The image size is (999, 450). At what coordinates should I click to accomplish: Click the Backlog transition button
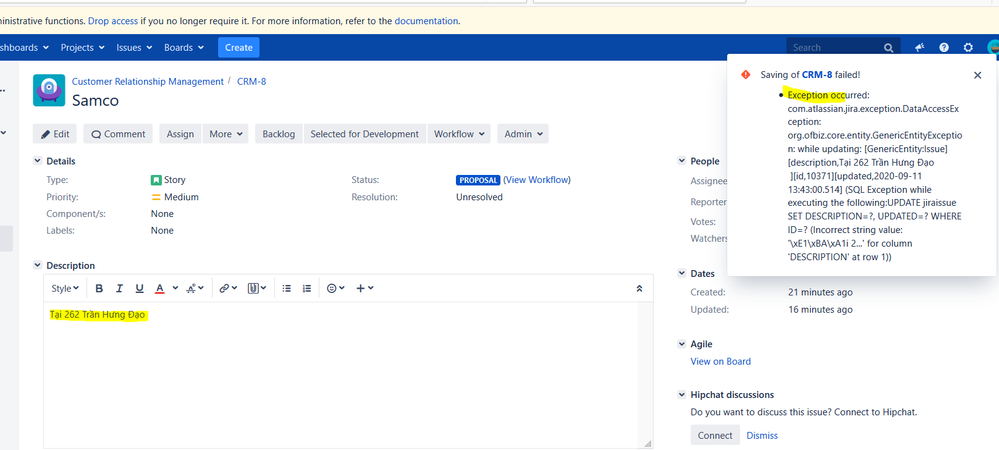pyautogui.click(x=279, y=134)
